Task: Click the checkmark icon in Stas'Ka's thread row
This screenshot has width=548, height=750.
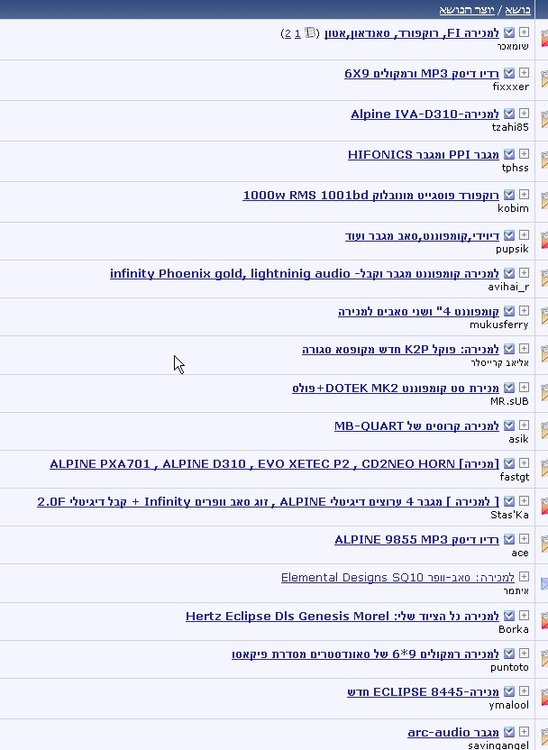Action: [509, 501]
